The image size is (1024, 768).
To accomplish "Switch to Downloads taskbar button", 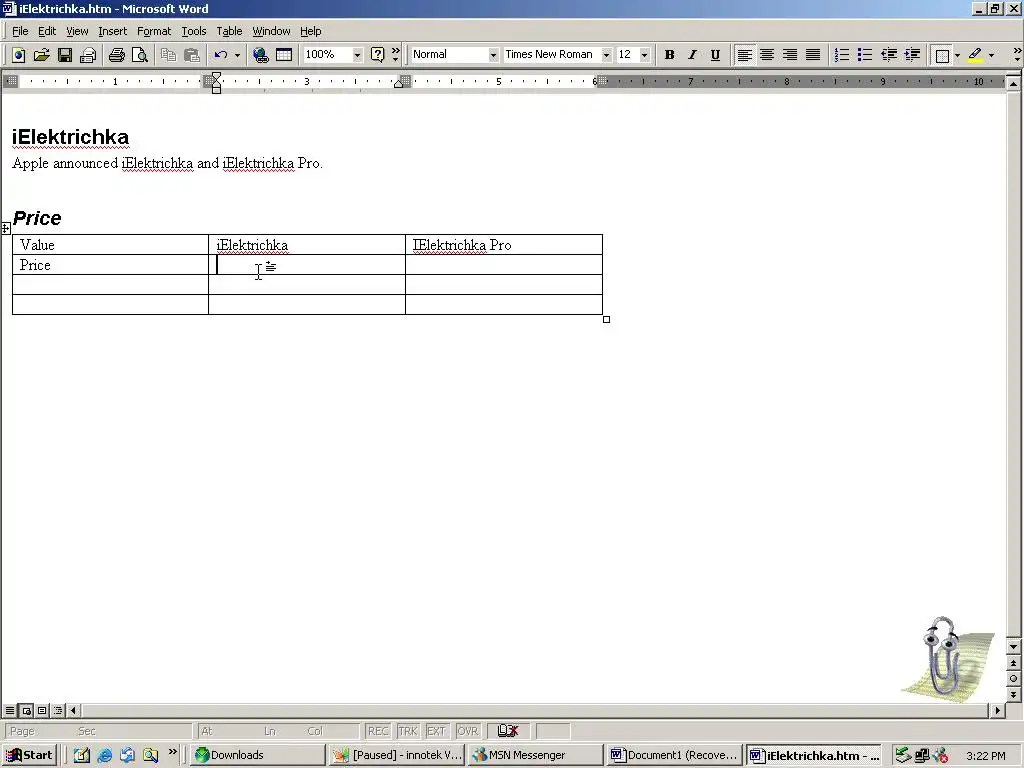I will click(x=259, y=755).
